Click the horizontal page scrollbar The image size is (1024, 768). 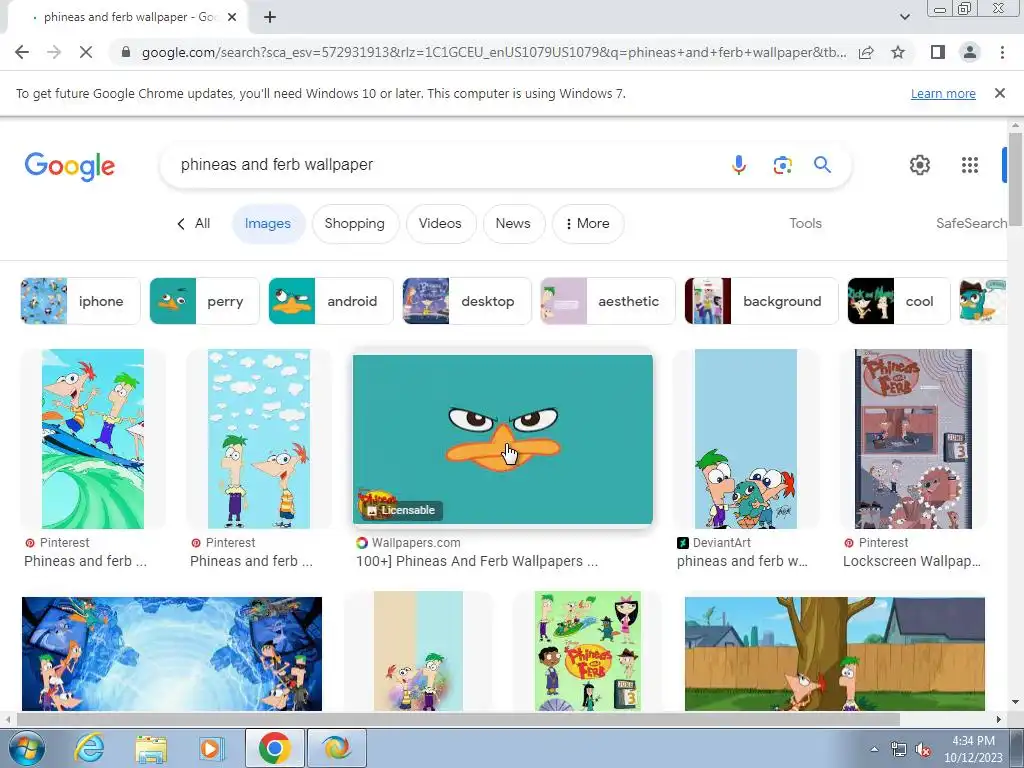[x=457, y=719]
